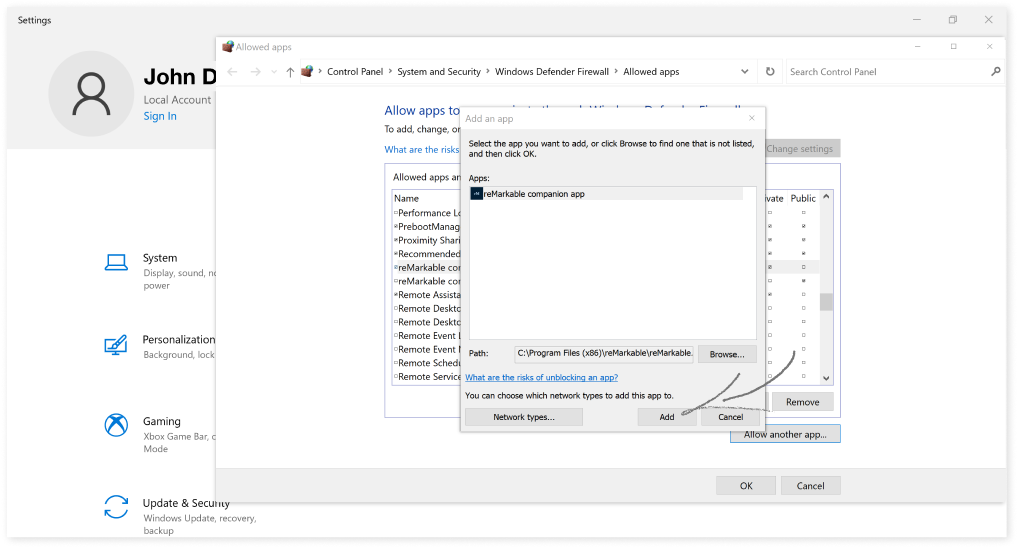Click the Up arrow navigation icon

click(x=290, y=72)
